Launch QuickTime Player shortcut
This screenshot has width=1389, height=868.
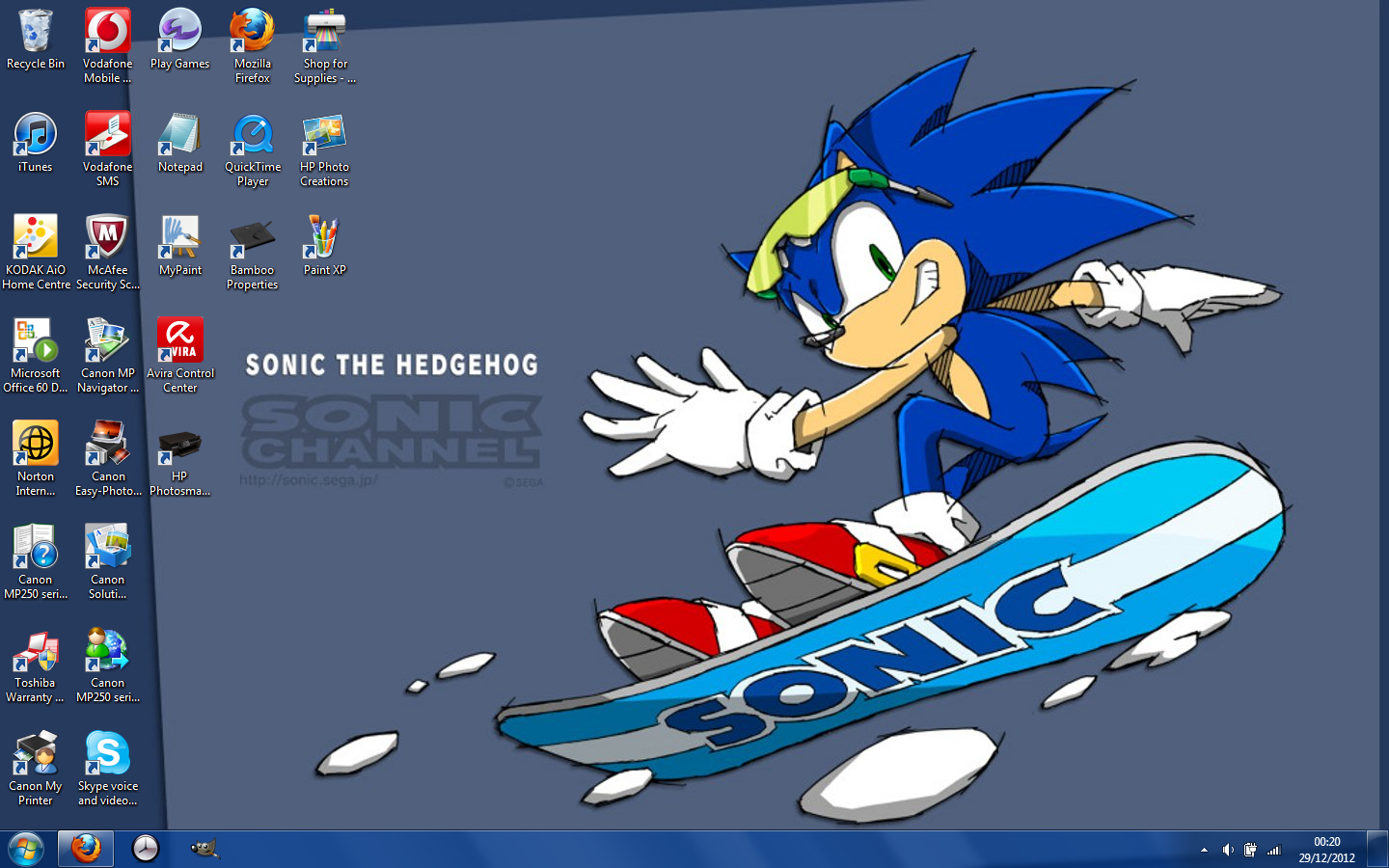point(252,149)
